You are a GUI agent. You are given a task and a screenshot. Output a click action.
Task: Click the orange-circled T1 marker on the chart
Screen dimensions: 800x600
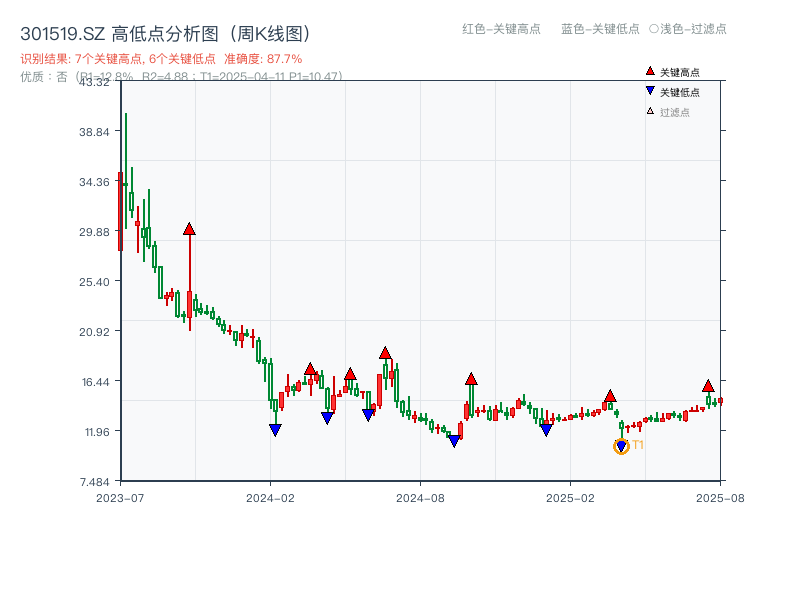tap(620, 444)
